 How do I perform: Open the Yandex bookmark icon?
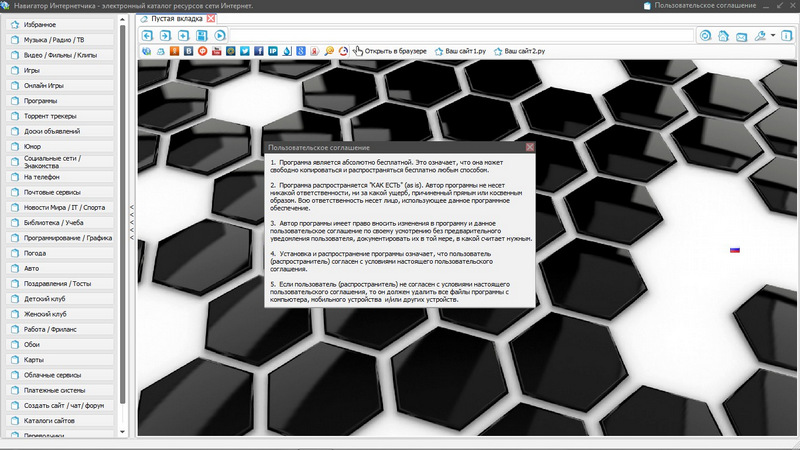tap(315, 51)
